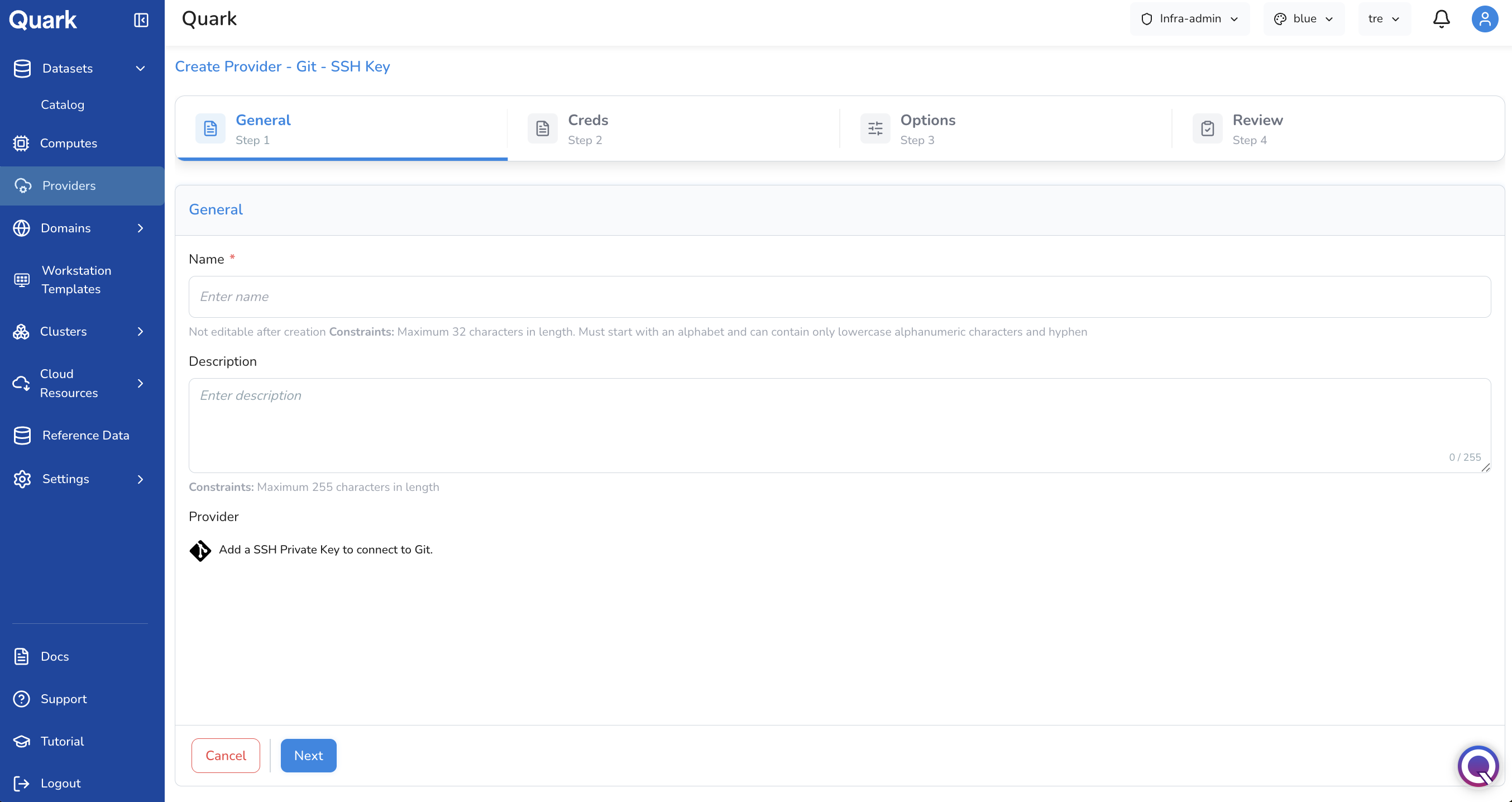Click the Workstation Templates keyboard icon
1512x802 pixels.
pos(22,279)
